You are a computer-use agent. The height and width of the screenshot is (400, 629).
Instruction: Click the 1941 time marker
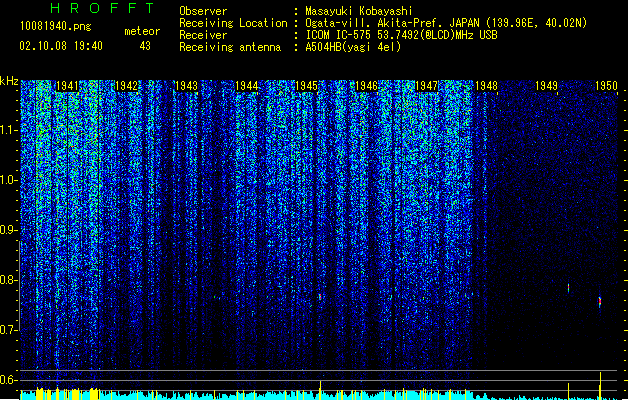[67, 86]
